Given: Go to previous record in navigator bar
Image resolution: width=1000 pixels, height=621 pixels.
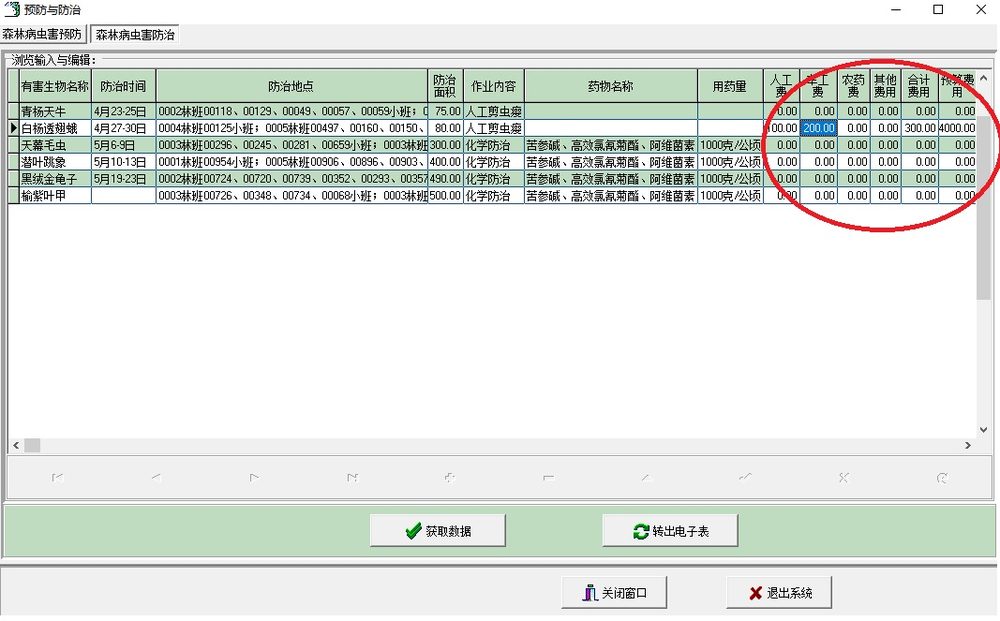Looking at the screenshot, I should 156,478.
